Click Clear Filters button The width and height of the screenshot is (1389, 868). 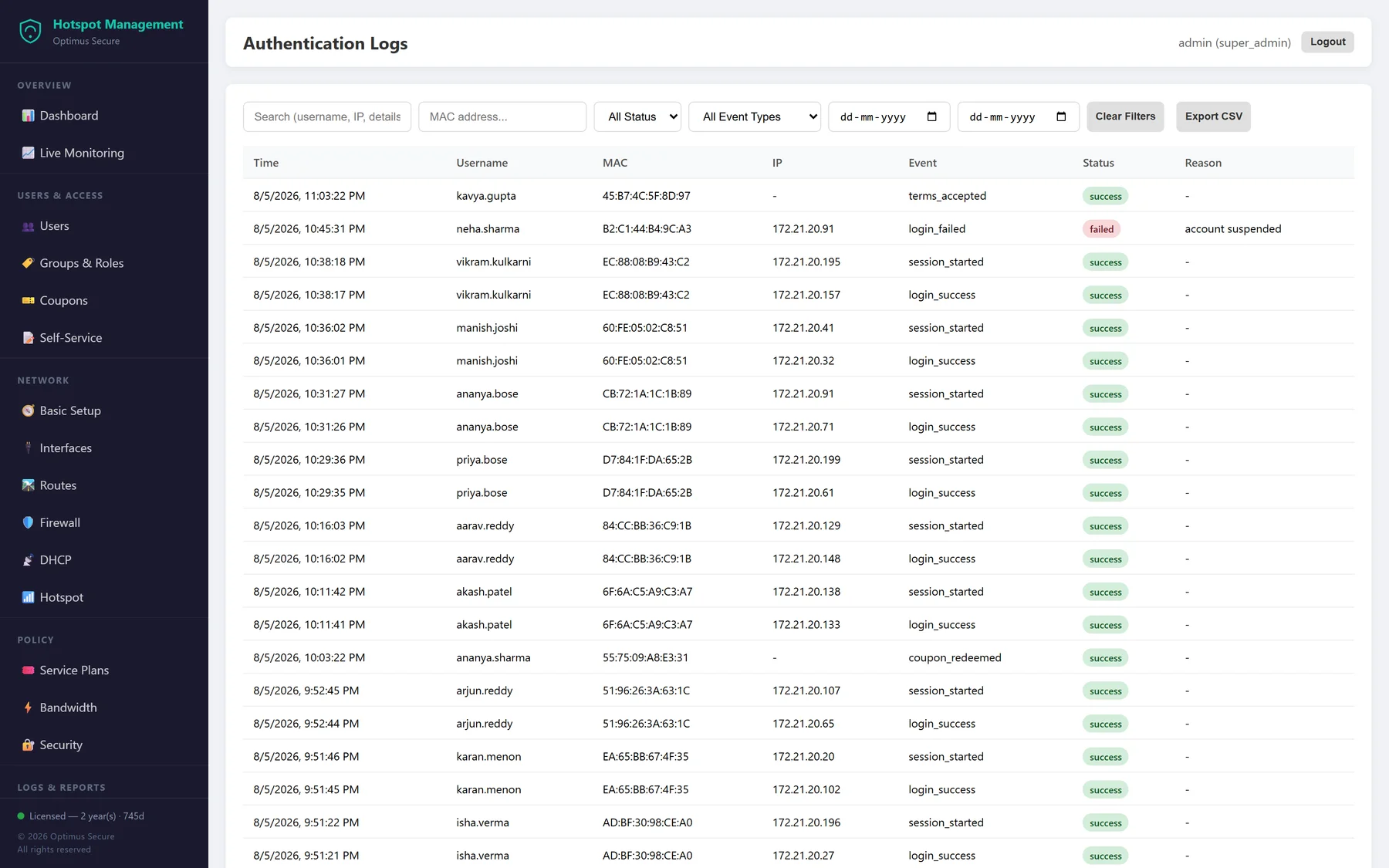tap(1125, 117)
